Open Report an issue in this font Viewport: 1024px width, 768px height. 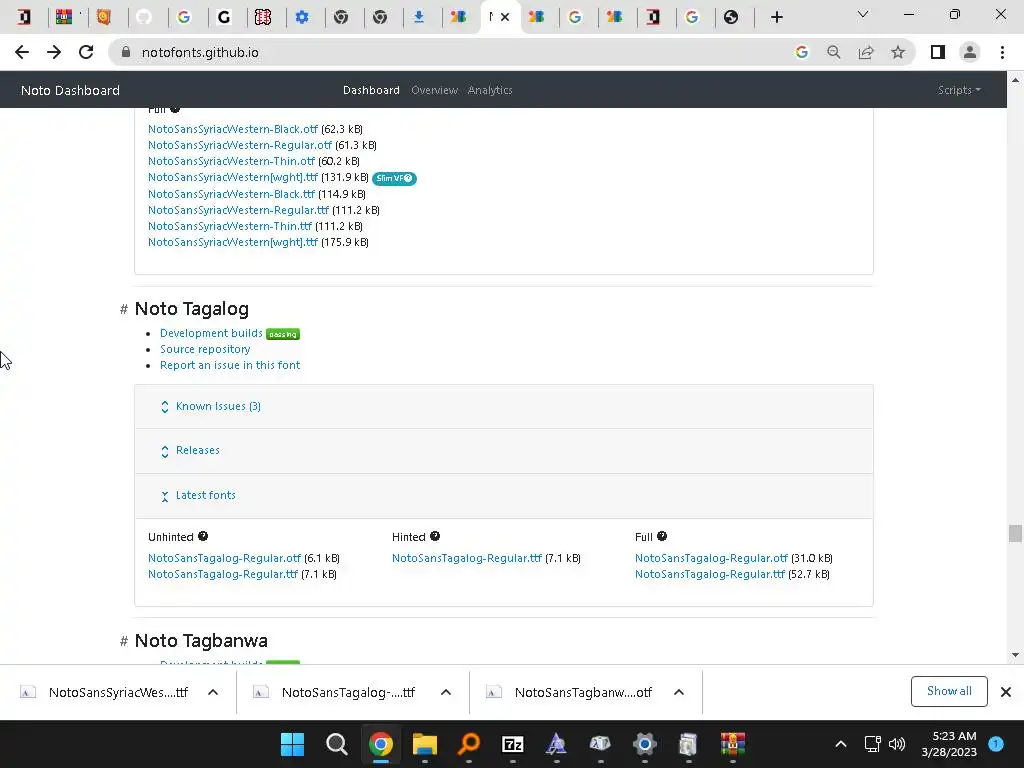(230, 365)
